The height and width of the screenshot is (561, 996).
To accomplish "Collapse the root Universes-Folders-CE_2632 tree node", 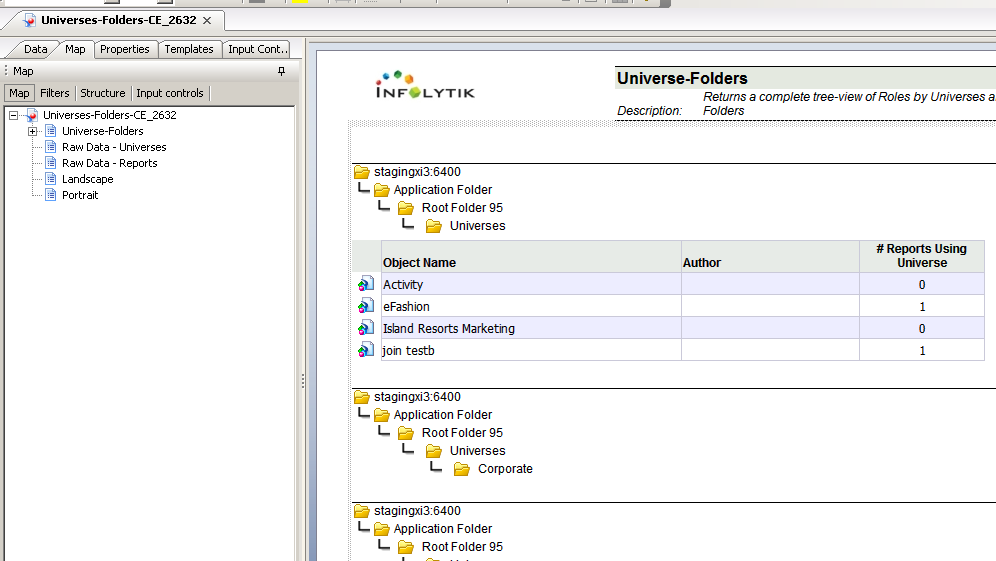I will (x=13, y=115).
